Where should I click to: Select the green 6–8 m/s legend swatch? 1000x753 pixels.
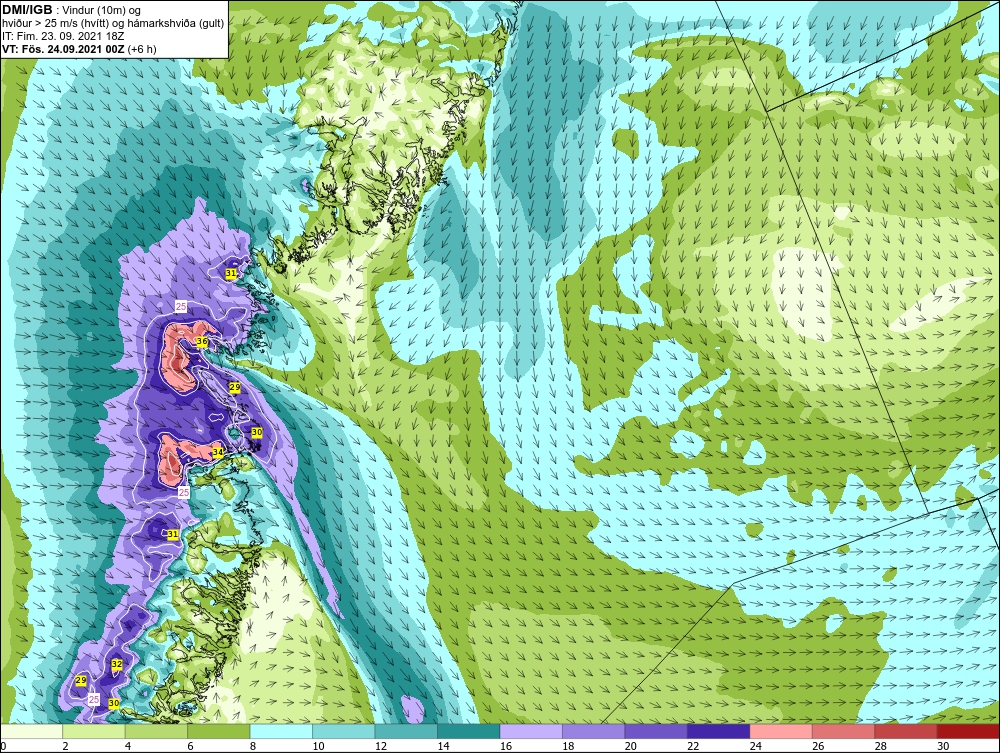[x=219, y=731]
